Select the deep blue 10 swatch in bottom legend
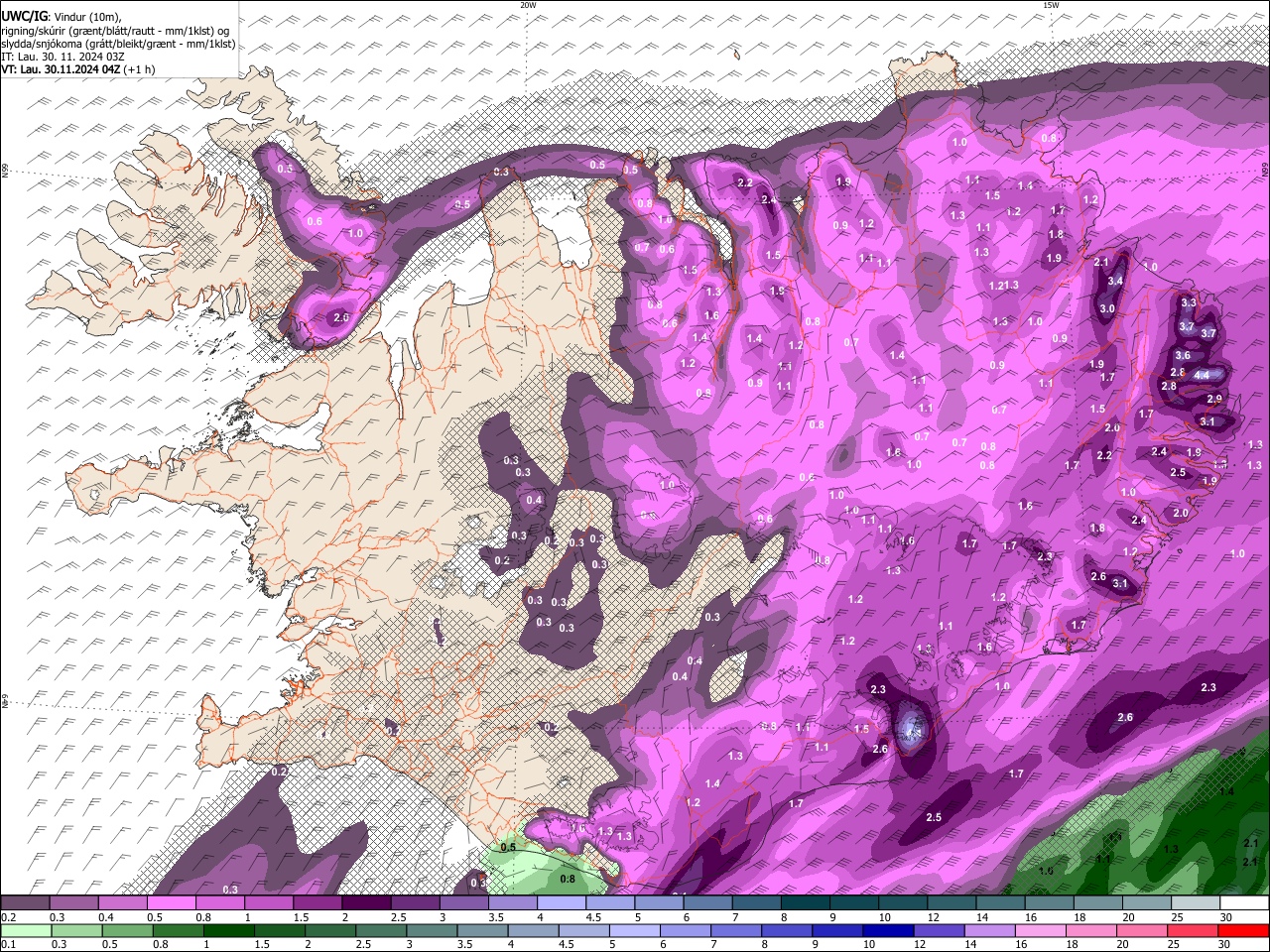Image resolution: width=1270 pixels, height=952 pixels. (887, 931)
